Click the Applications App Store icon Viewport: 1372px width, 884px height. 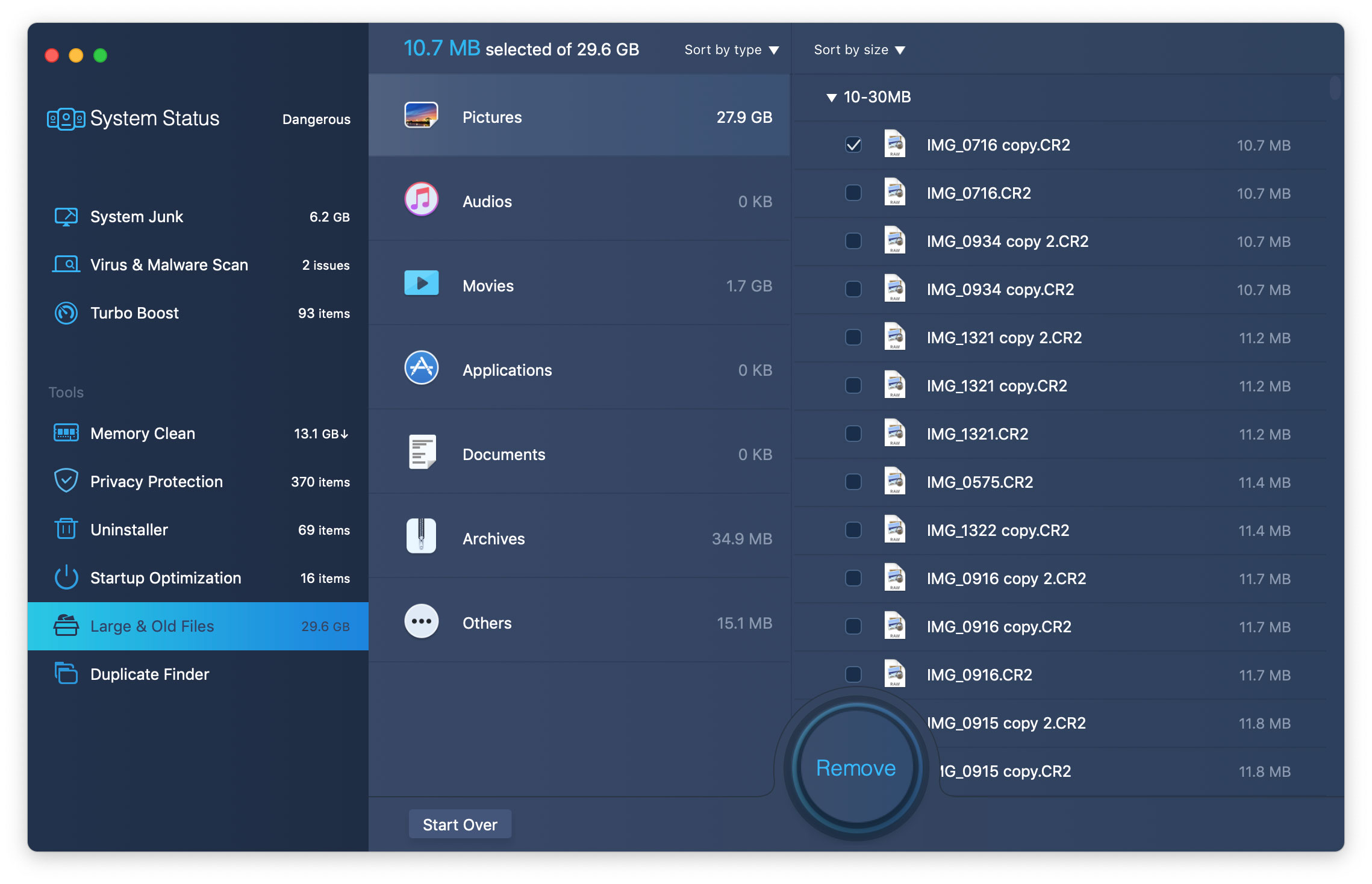tap(421, 368)
